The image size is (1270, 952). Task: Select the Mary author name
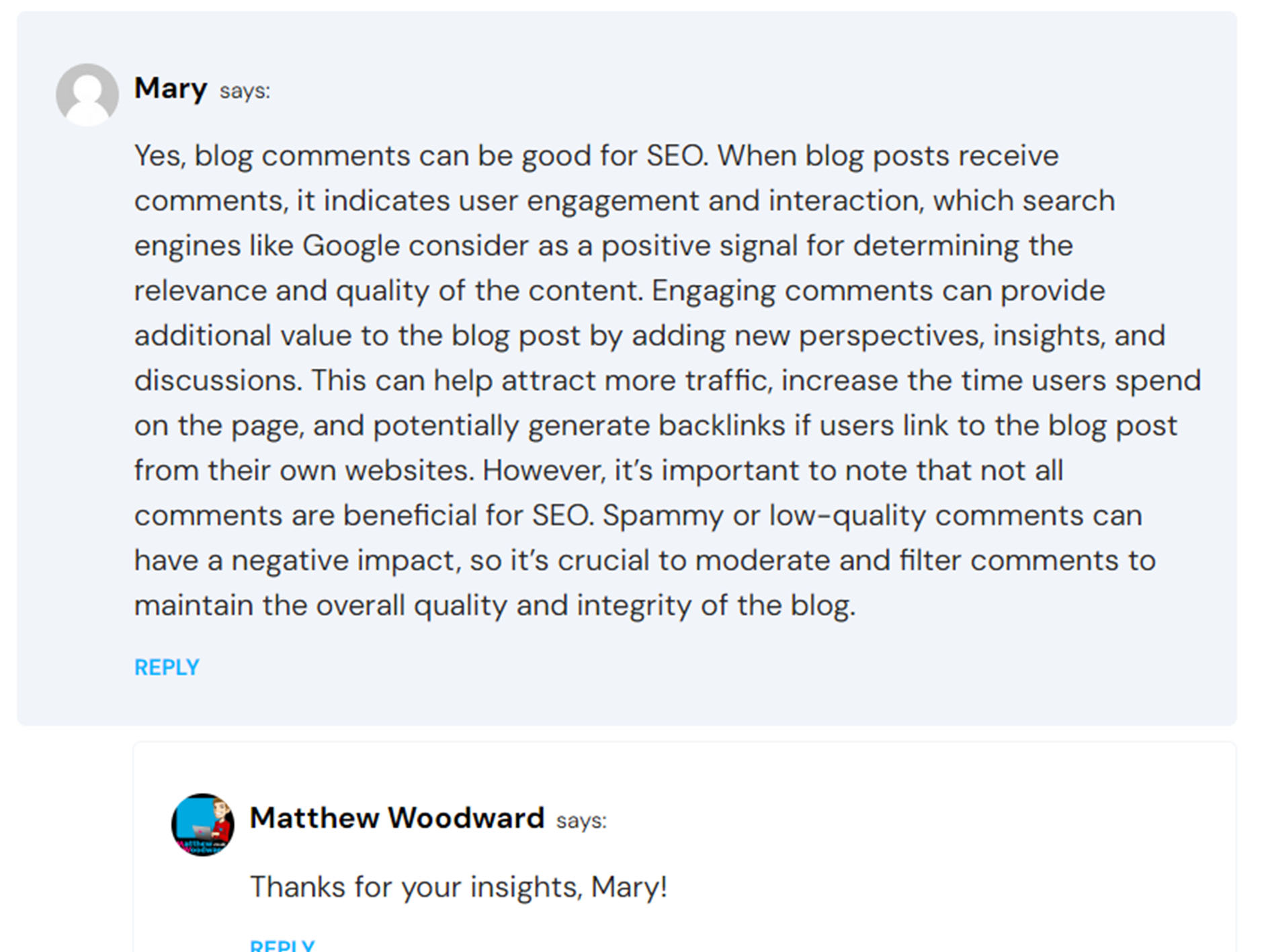(x=171, y=89)
